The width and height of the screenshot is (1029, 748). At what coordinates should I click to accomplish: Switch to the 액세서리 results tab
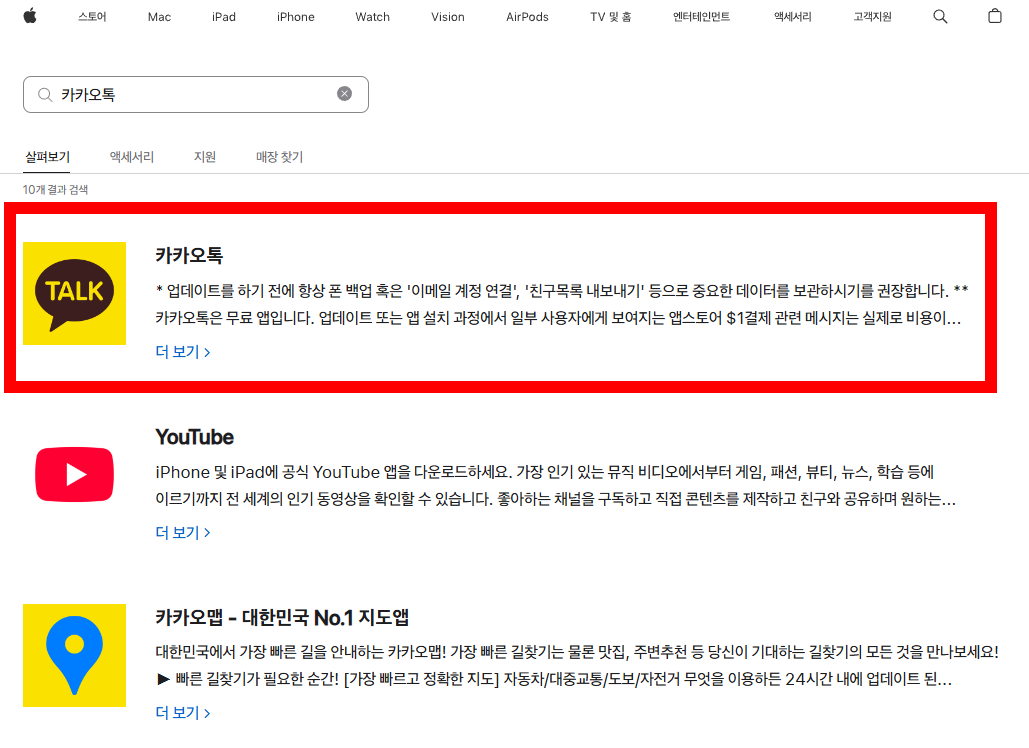click(132, 157)
